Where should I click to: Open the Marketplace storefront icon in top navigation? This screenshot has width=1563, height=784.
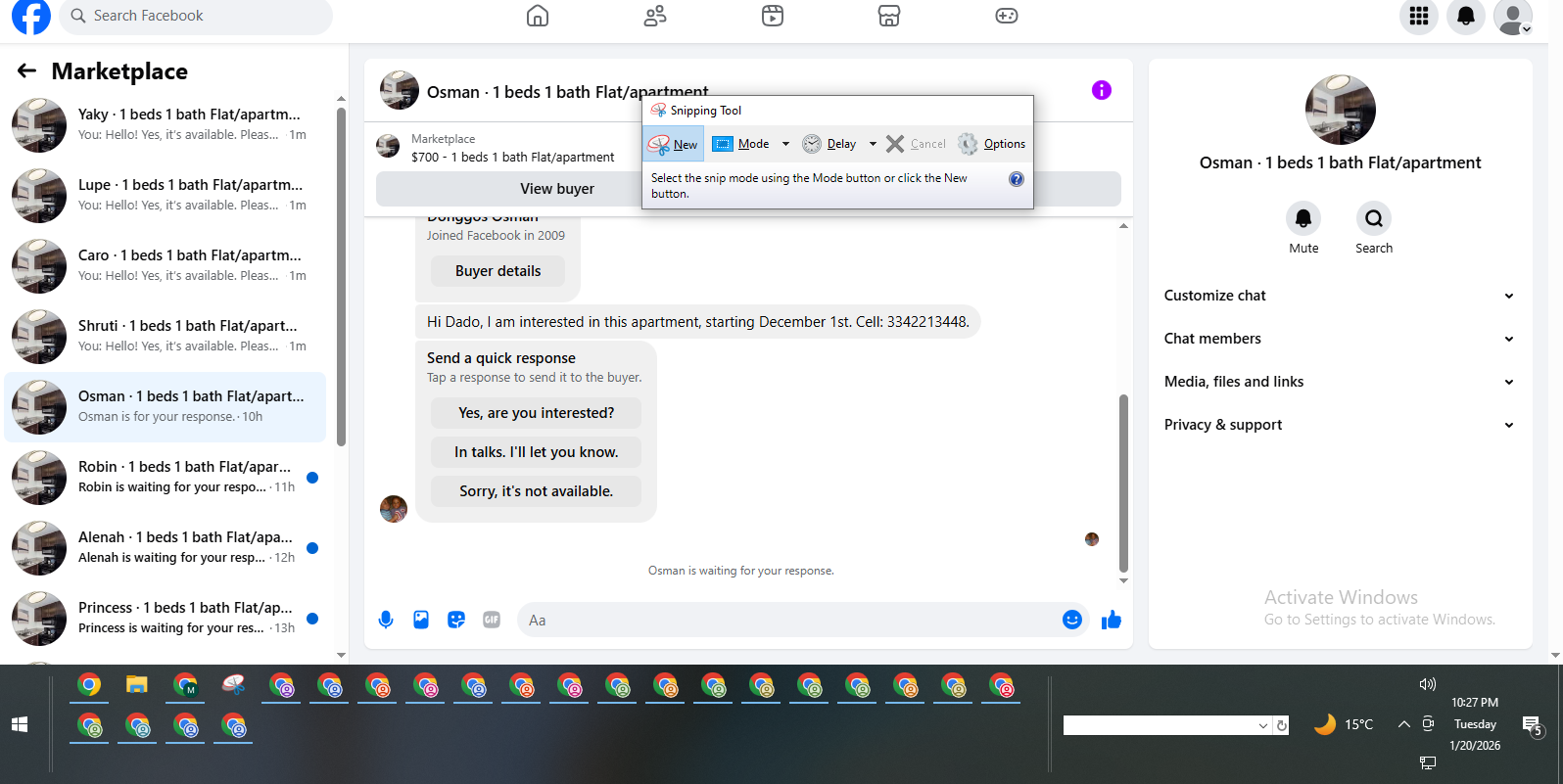pyautogui.click(x=889, y=16)
